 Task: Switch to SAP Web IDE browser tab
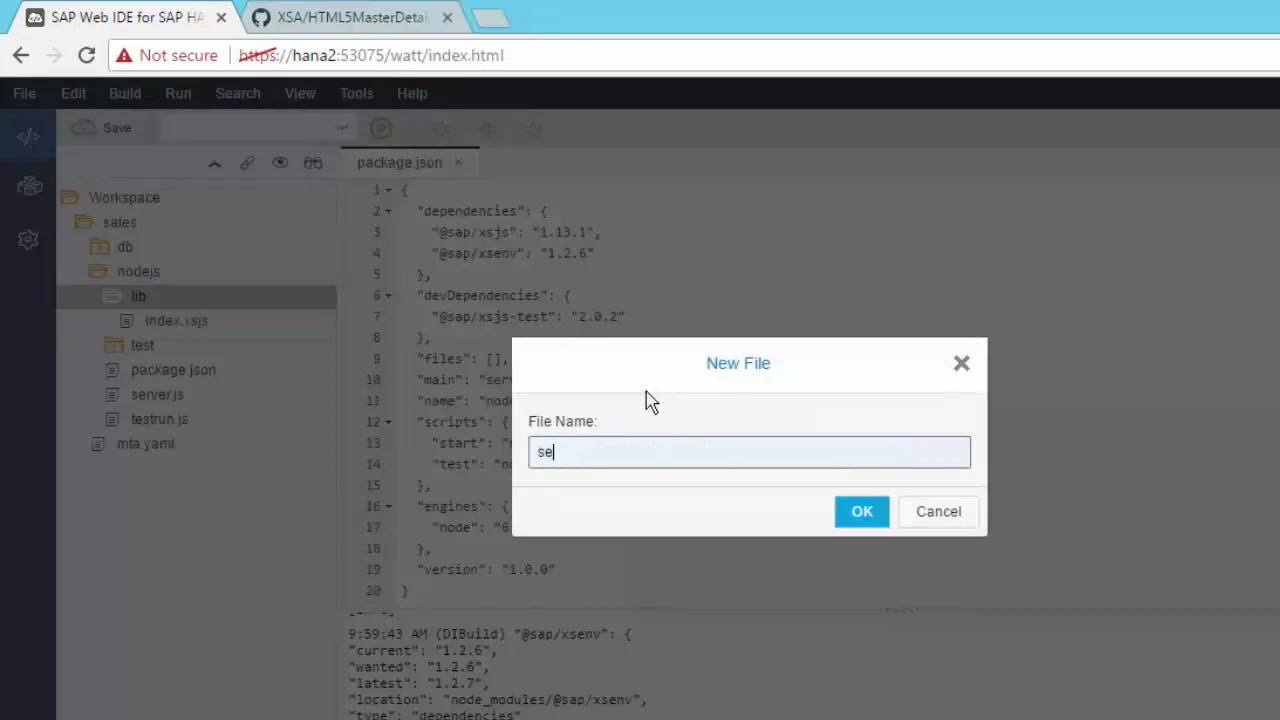tap(127, 17)
